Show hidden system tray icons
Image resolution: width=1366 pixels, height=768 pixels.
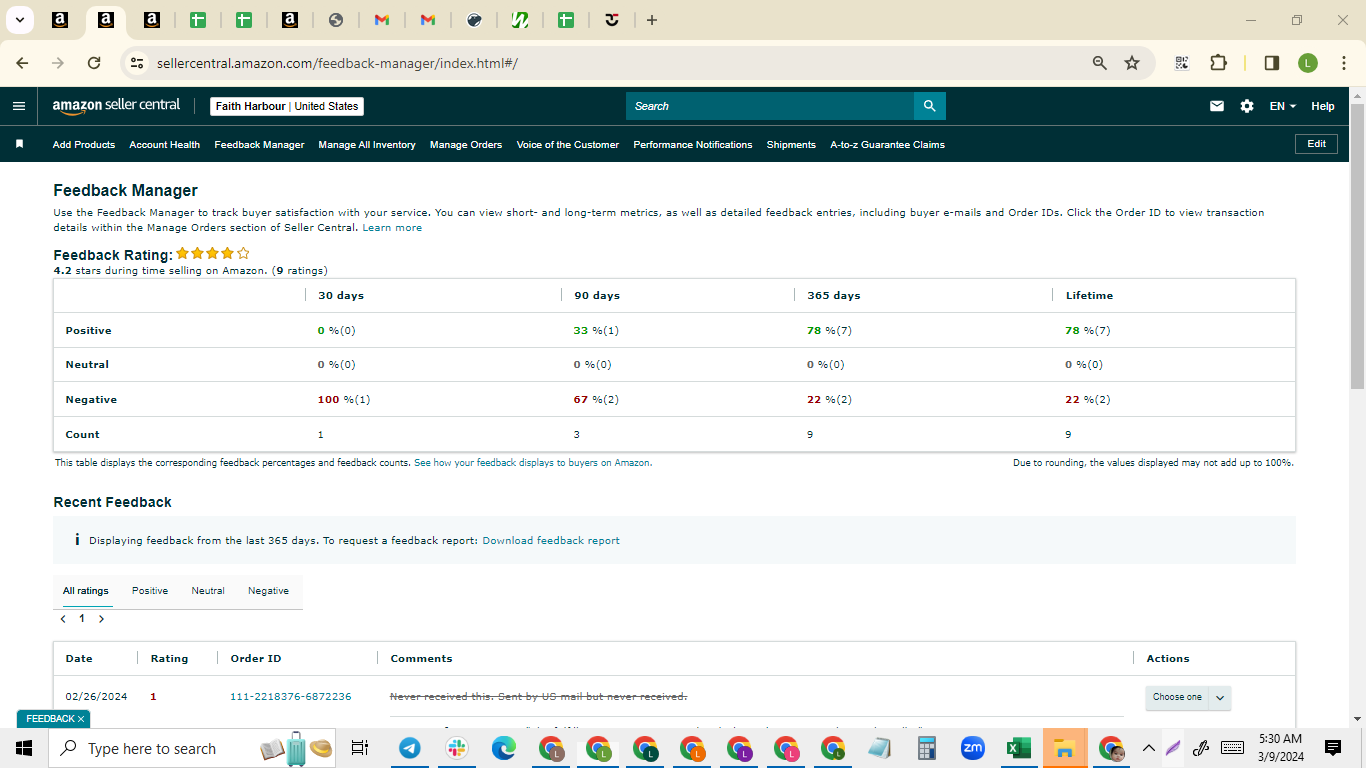coord(1148,748)
